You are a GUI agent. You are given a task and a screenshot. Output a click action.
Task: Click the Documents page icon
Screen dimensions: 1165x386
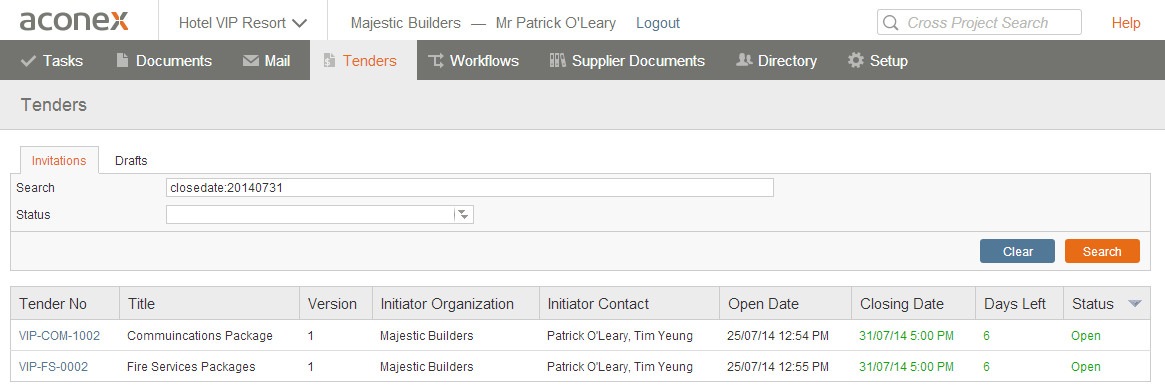(123, 61)
